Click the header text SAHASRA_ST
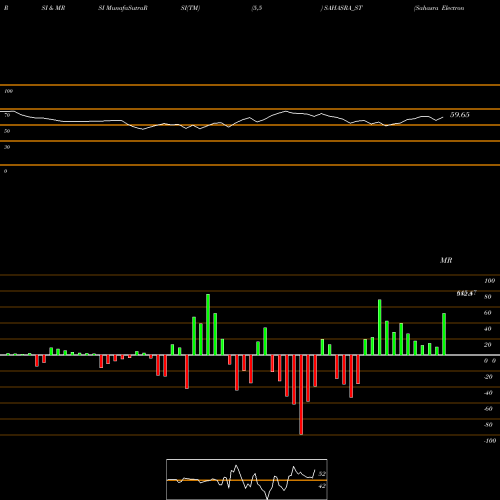 [x=343, y=8]
